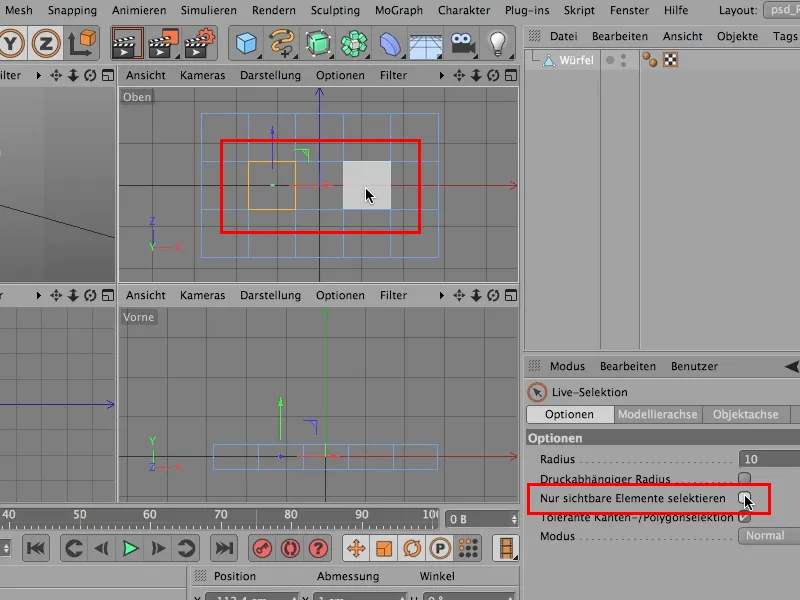Click the record active objects keyframe button

tap(262, 549)
